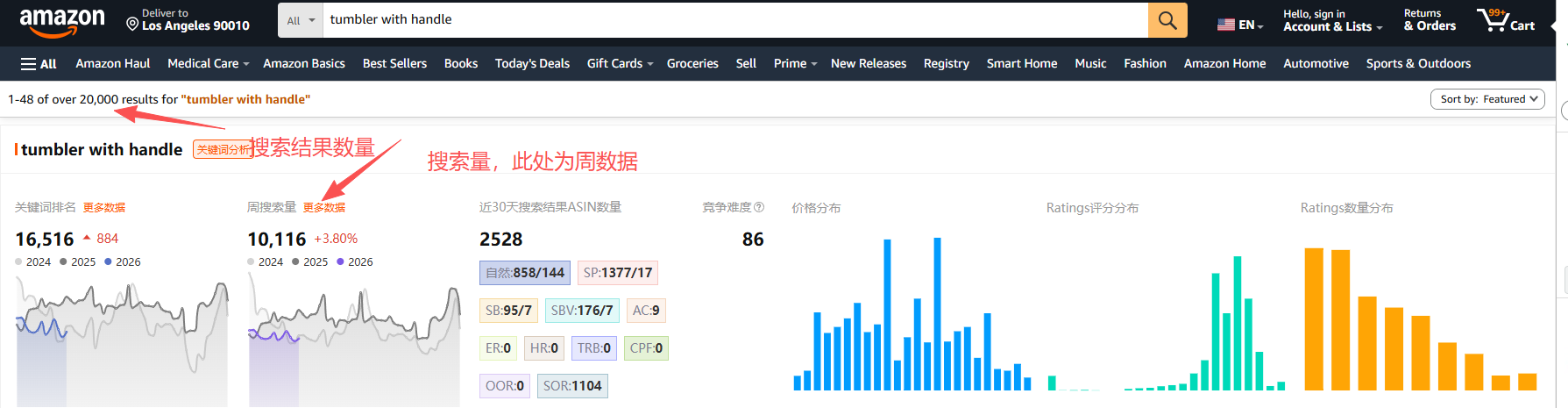Click the delivery location pin

(132, 24)
